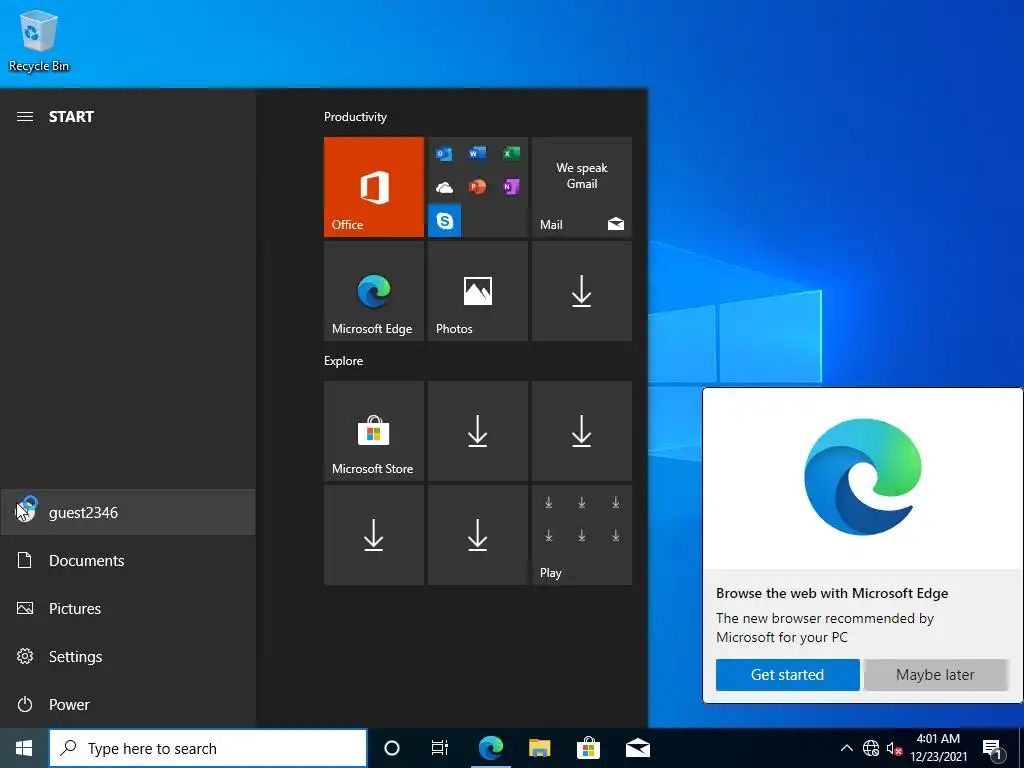Viewport: 1024px width, 768px height.
Task: Launch Skype from the Office apps tile
Action: click(445, 221)
